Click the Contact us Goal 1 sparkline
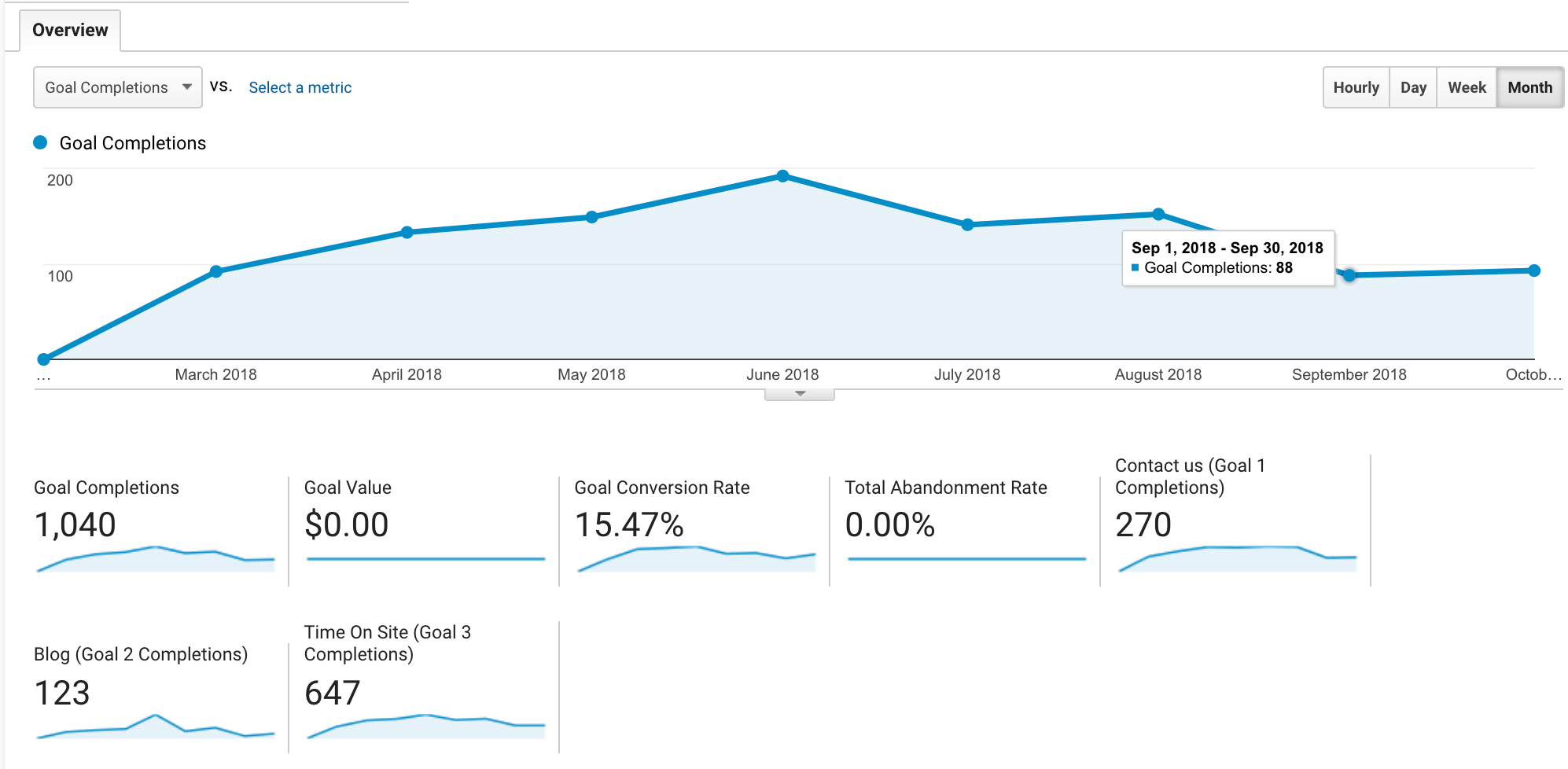This screenshot has height=769, width=1568. point(1237,558)
